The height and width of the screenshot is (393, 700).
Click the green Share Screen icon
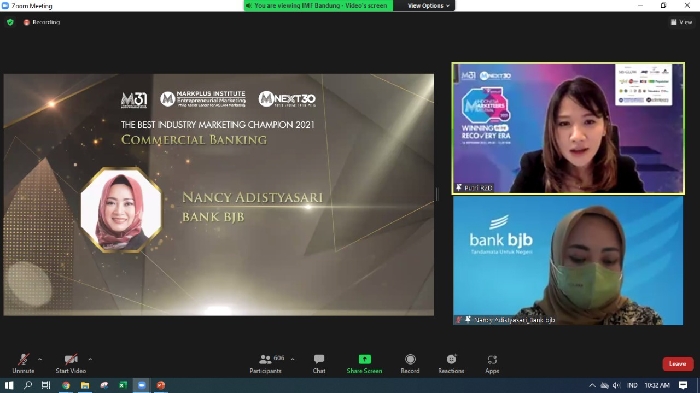pyautogui.click(x=364, y=360)
